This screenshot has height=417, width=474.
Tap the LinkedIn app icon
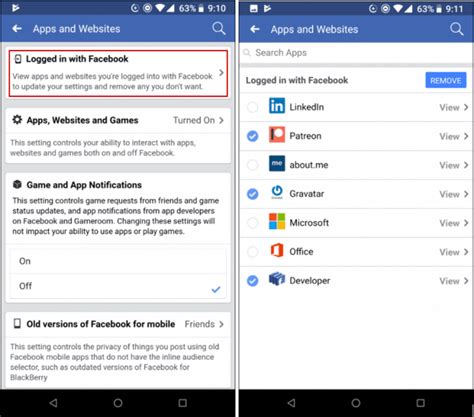click(x=277, y=106)
